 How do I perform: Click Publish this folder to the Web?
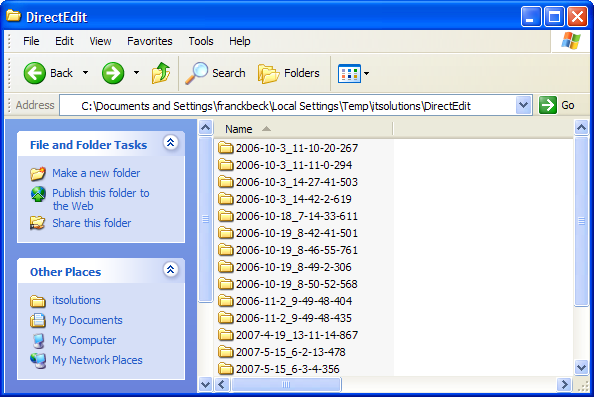tap(101, 199)
